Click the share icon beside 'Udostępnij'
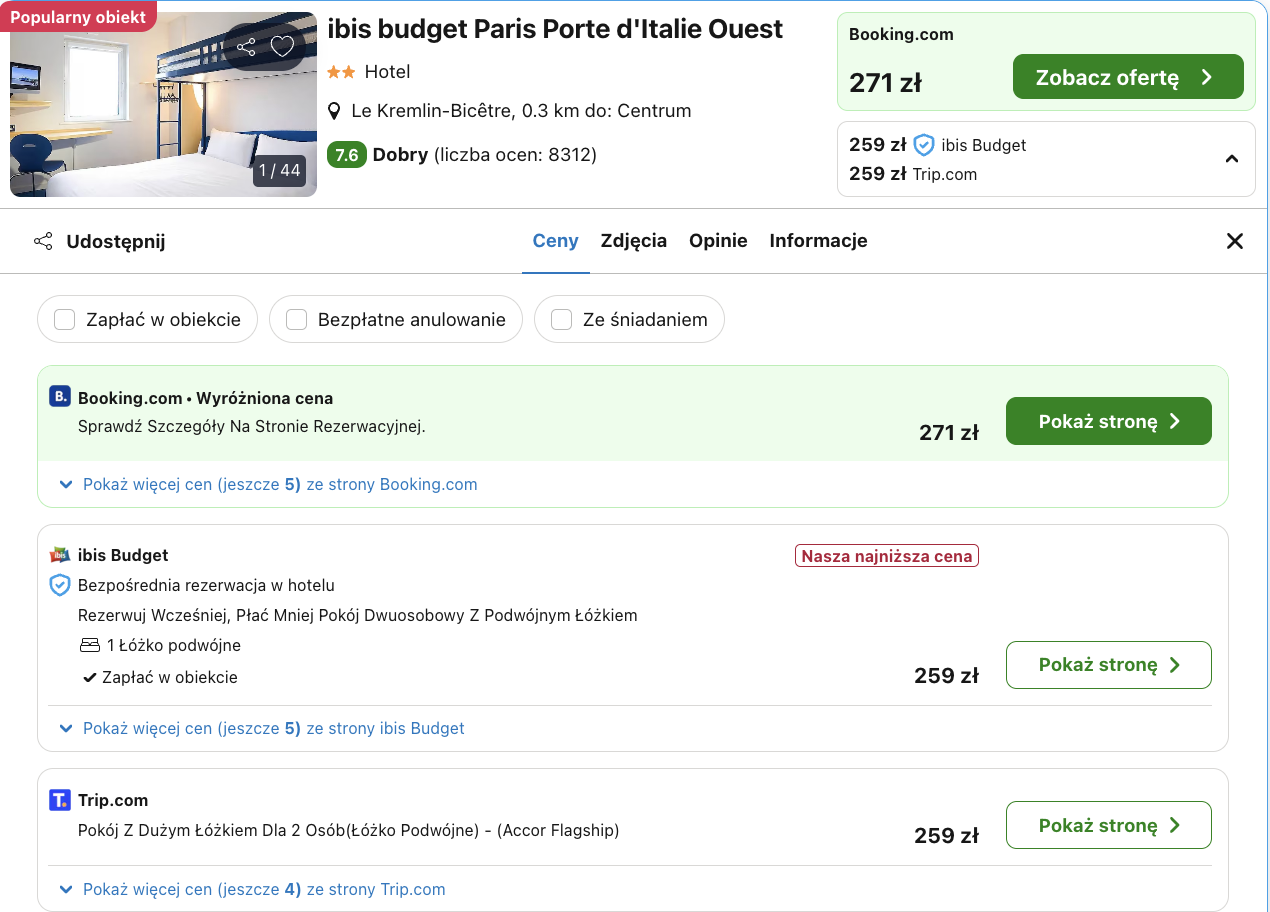Screen dimensions: 1270x912 [43, 241]
